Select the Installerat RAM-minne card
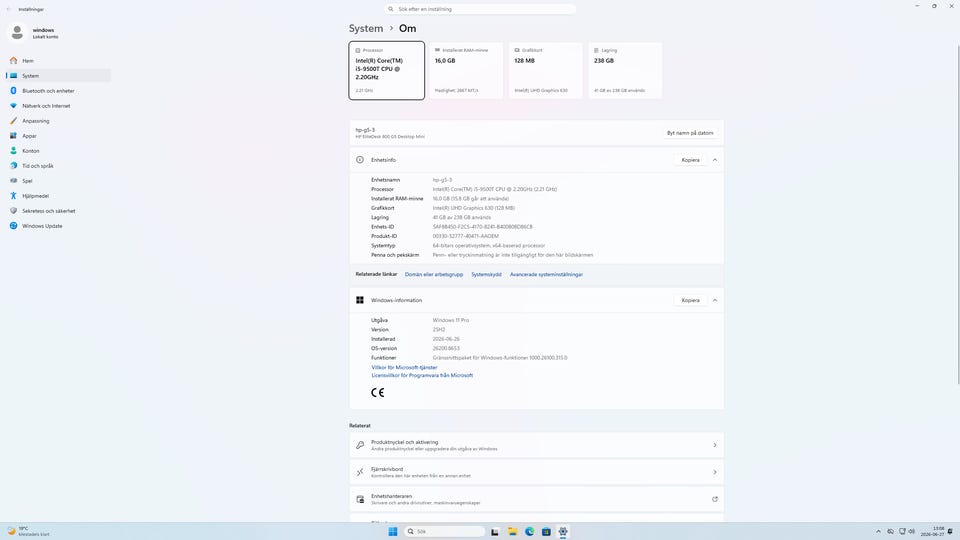This screenshot has height=540, width=960. point(466,70)
